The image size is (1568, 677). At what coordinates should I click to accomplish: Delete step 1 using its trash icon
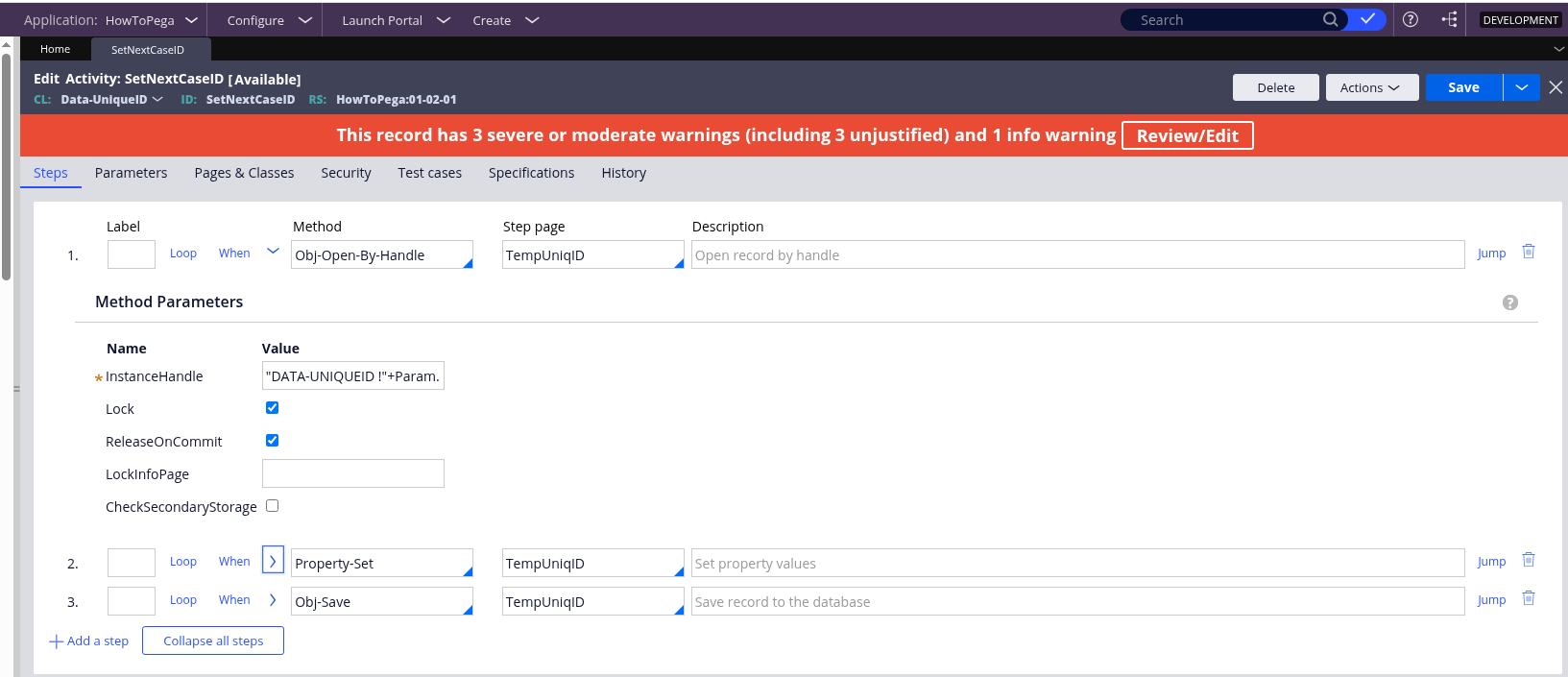[x=1529, y=252]
